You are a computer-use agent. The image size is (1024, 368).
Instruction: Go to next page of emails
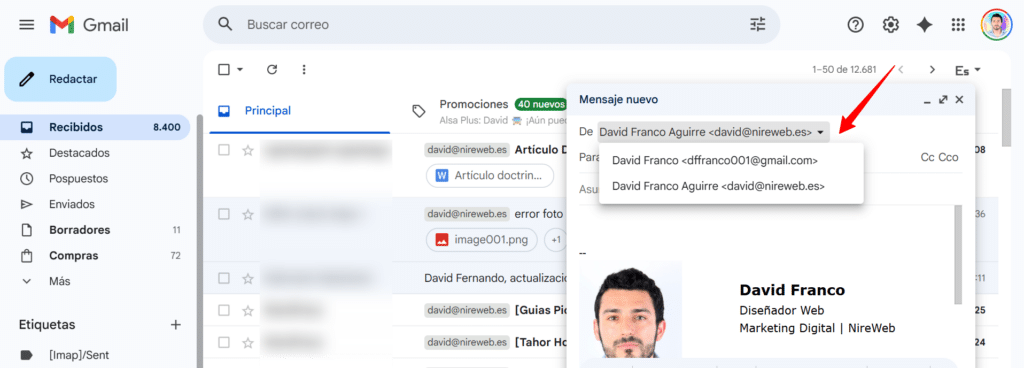click(933, 70)
